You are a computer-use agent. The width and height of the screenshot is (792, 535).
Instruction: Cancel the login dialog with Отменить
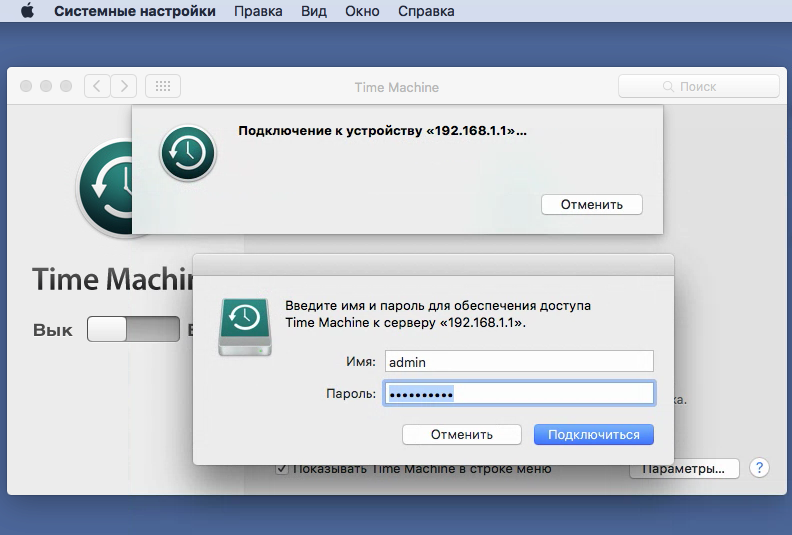click(x=461, y=435)
